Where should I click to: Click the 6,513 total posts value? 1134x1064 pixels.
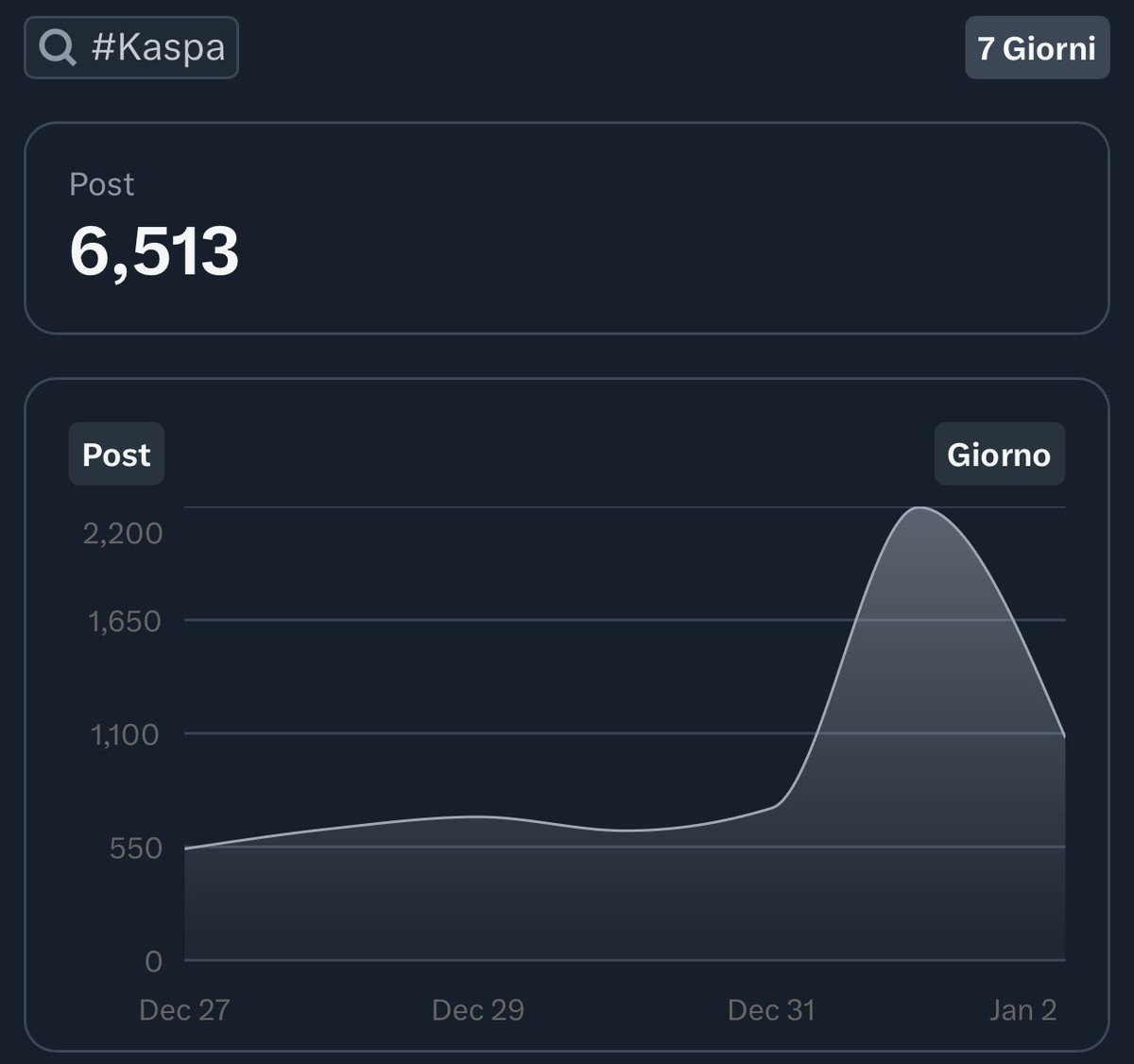pyautogui.click(x=156, y=250)
